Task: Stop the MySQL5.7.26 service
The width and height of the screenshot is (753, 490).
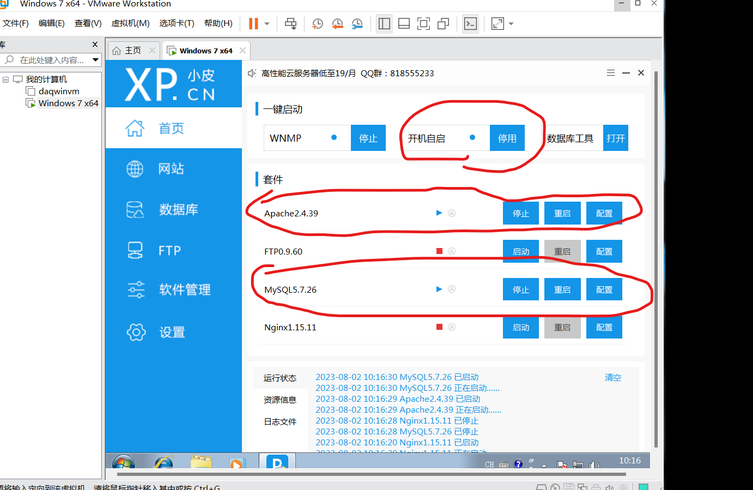Action: [x=521, y=290]
